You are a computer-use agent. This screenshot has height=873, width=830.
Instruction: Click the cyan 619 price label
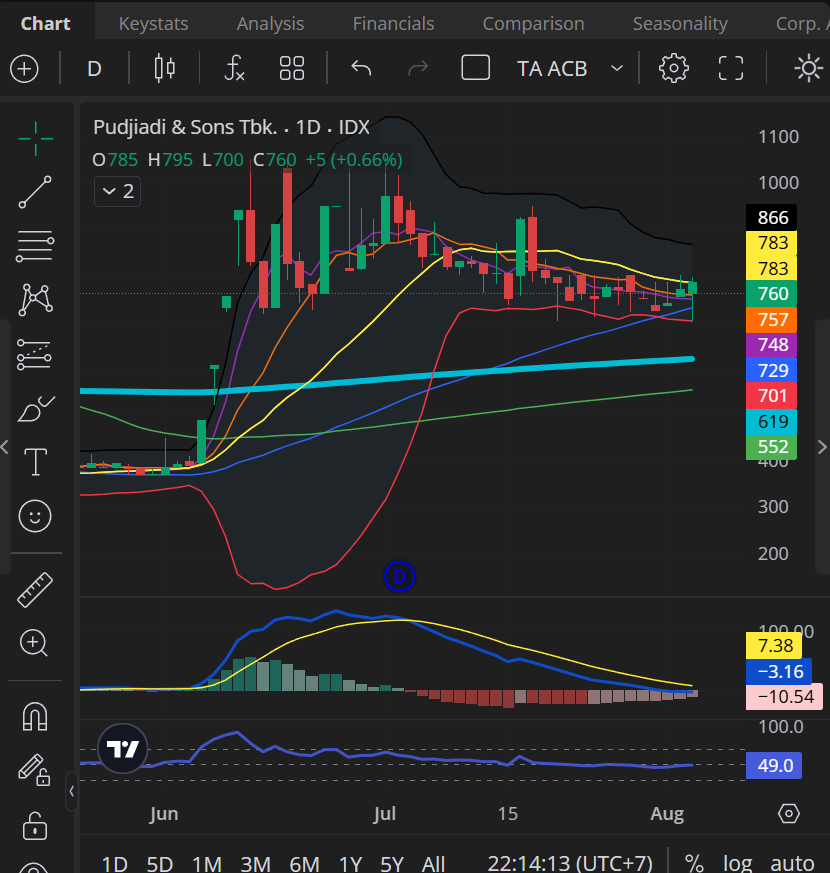[x=772, y=421]
